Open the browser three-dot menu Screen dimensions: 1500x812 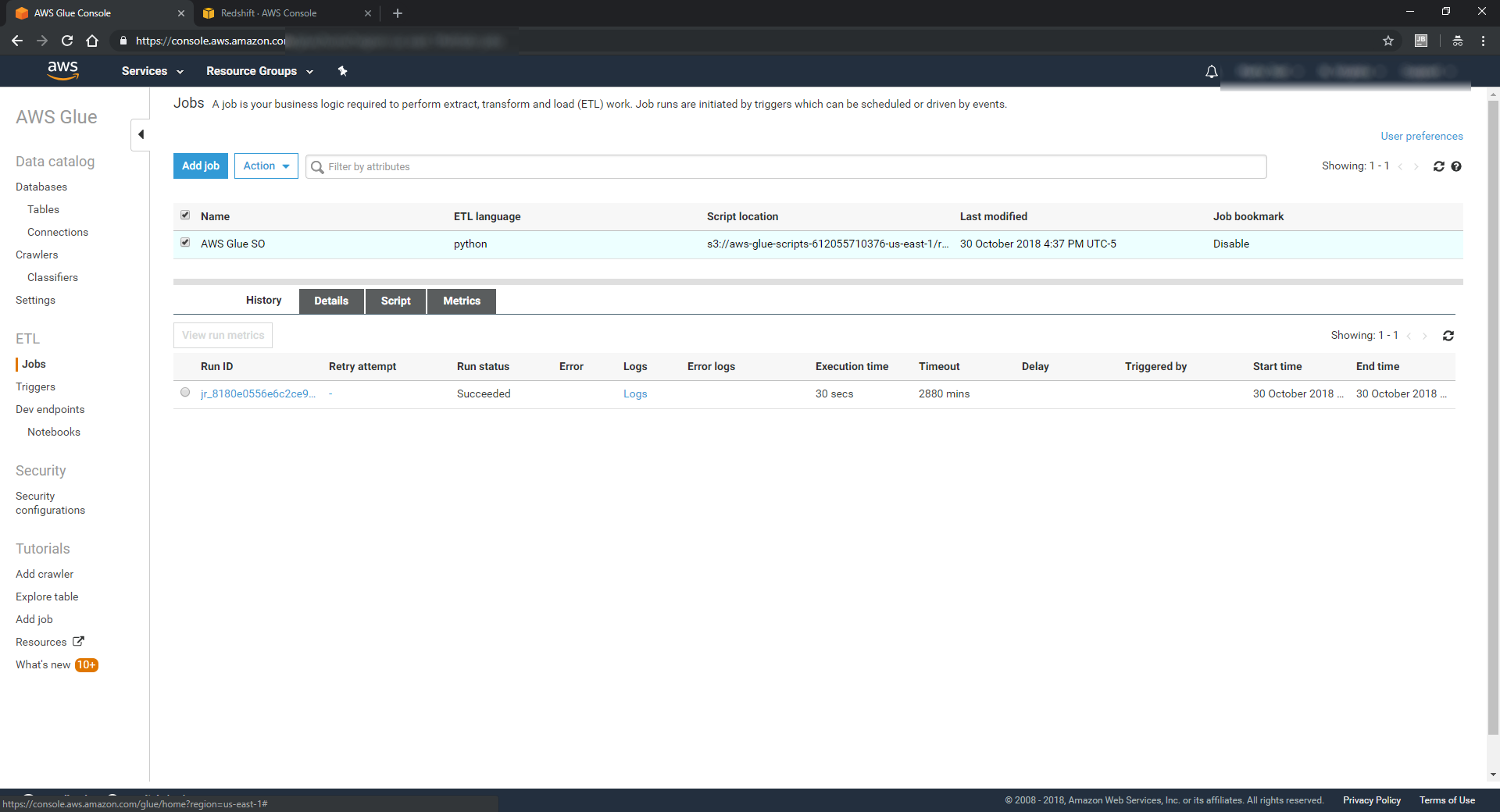tap(1483, 41)
